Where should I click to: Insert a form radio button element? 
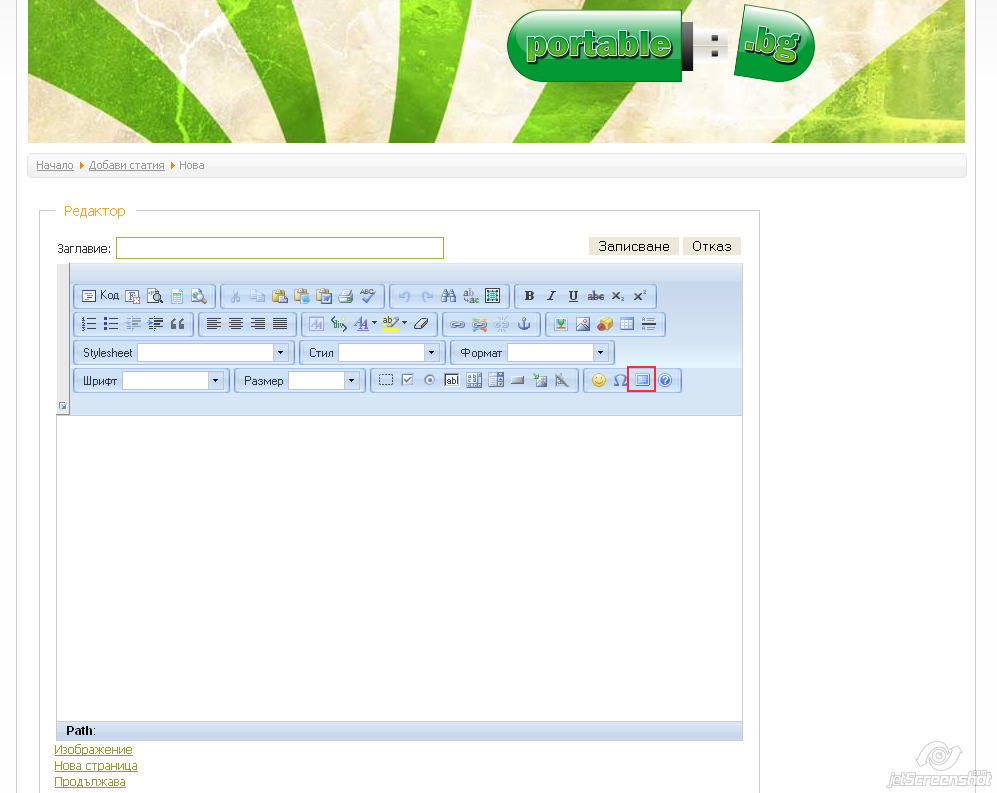tap(429, 380)
